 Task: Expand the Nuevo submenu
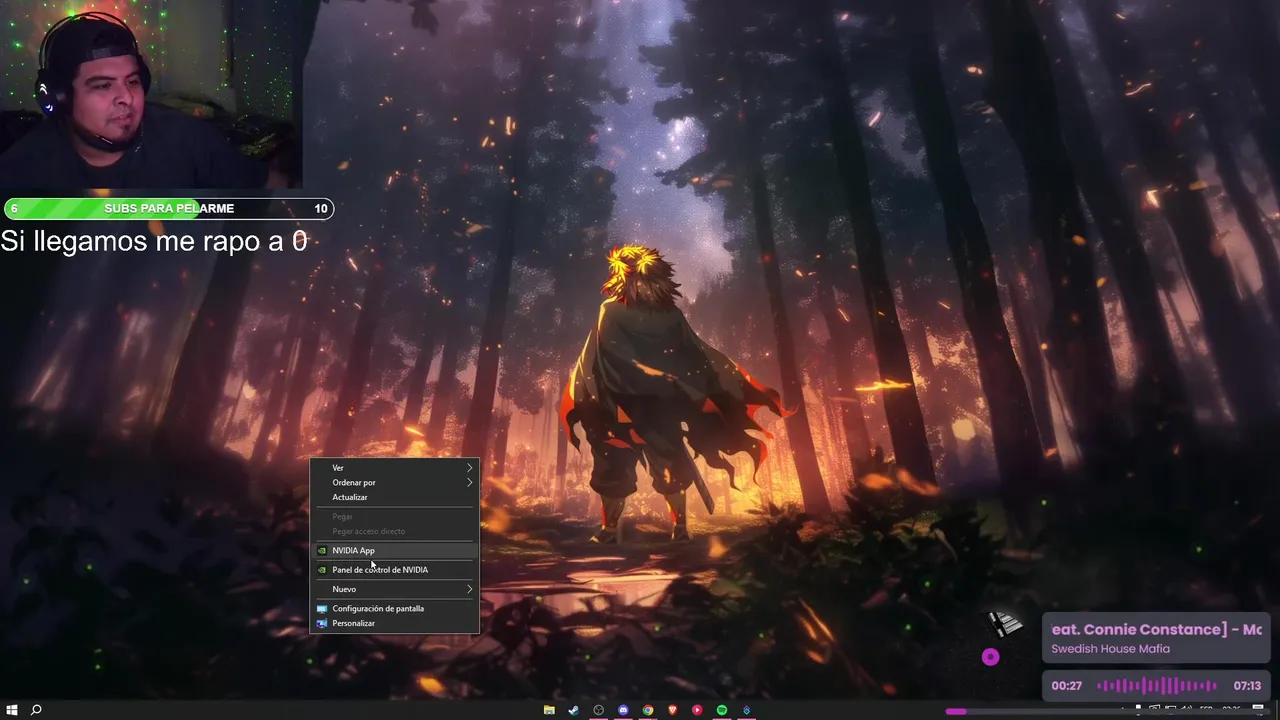[x=394, y=589]
